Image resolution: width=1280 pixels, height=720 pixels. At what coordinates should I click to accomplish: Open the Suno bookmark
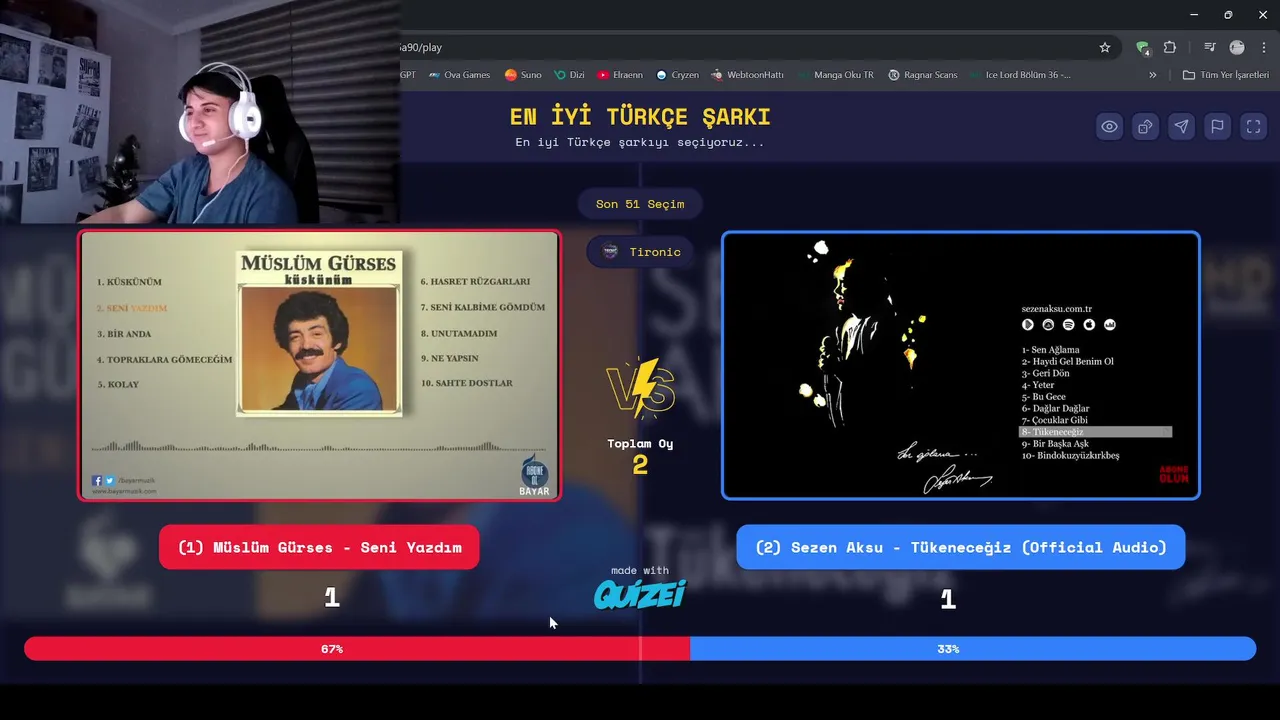[x=523, y=75]
